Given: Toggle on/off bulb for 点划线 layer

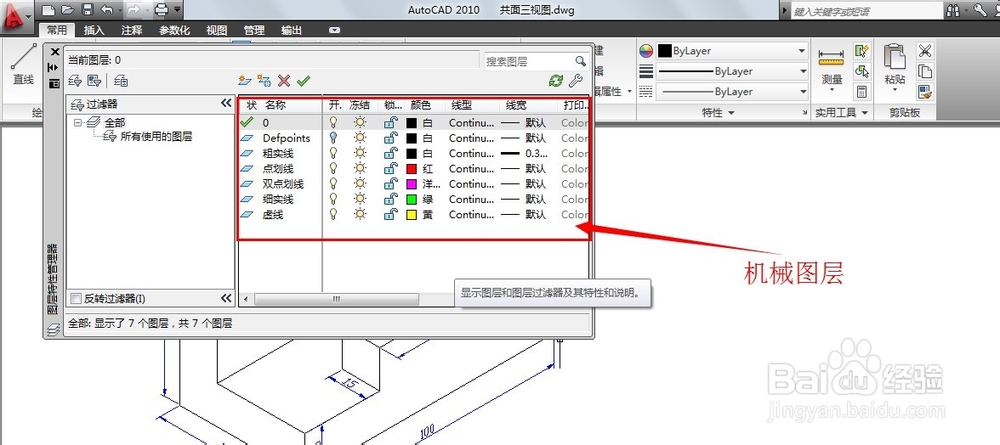Looking at the screenshot, I should 333,168.
